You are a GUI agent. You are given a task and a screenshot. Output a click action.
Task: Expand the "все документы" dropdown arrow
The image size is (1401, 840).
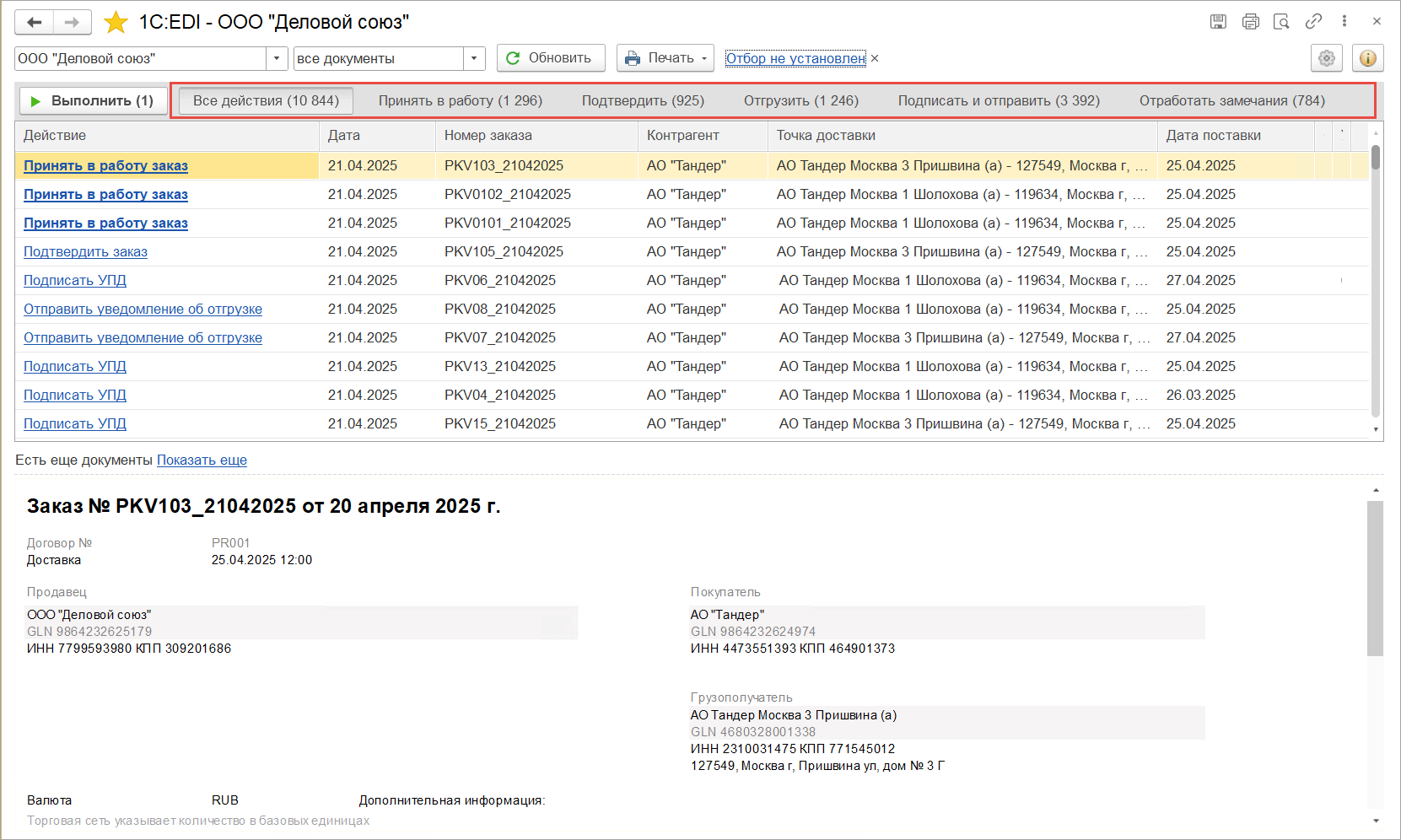[474, 58]
